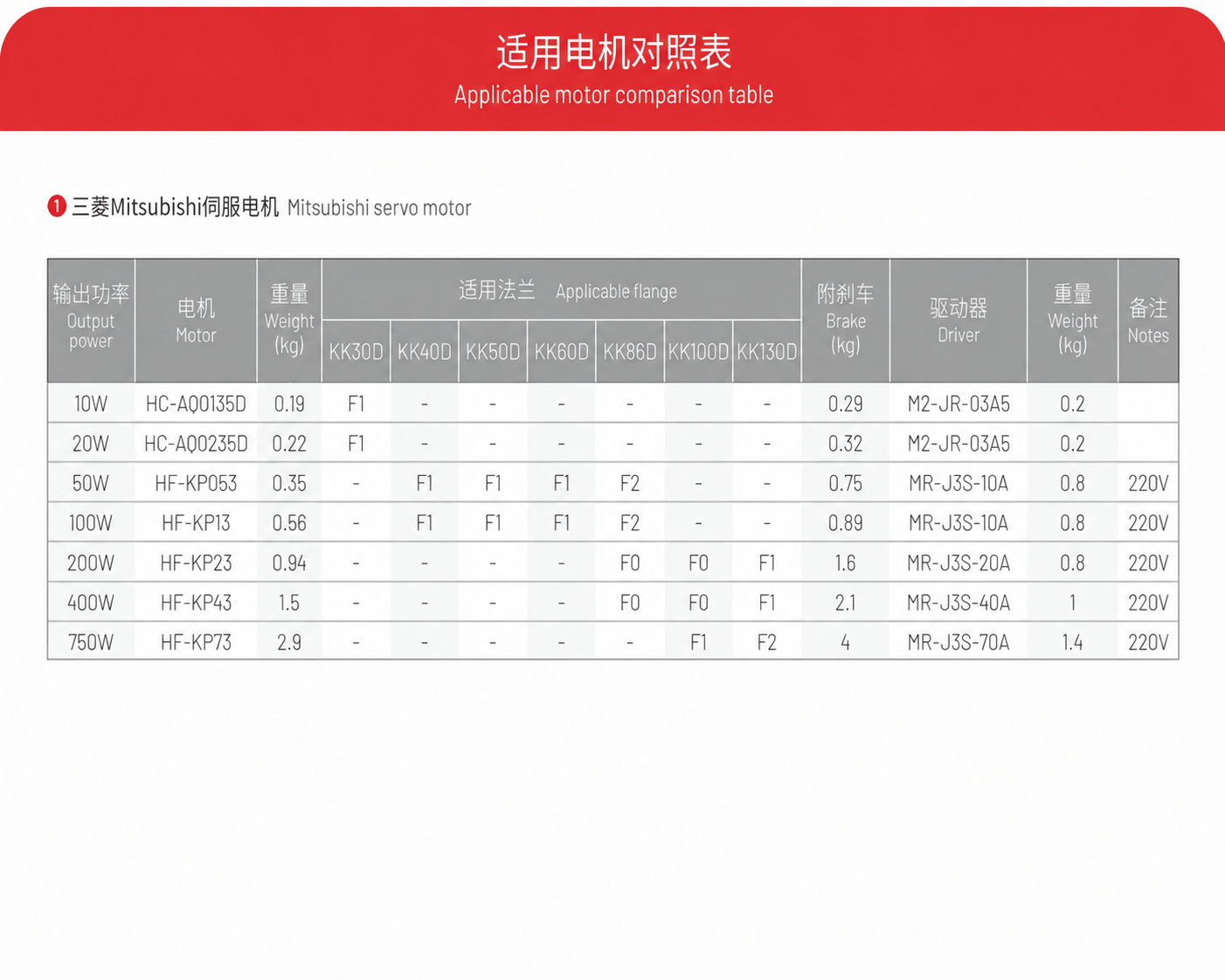The image size is (1225, 980).
Task: Click the 0.89 brake weight value
Action: (x=846, y=523)
